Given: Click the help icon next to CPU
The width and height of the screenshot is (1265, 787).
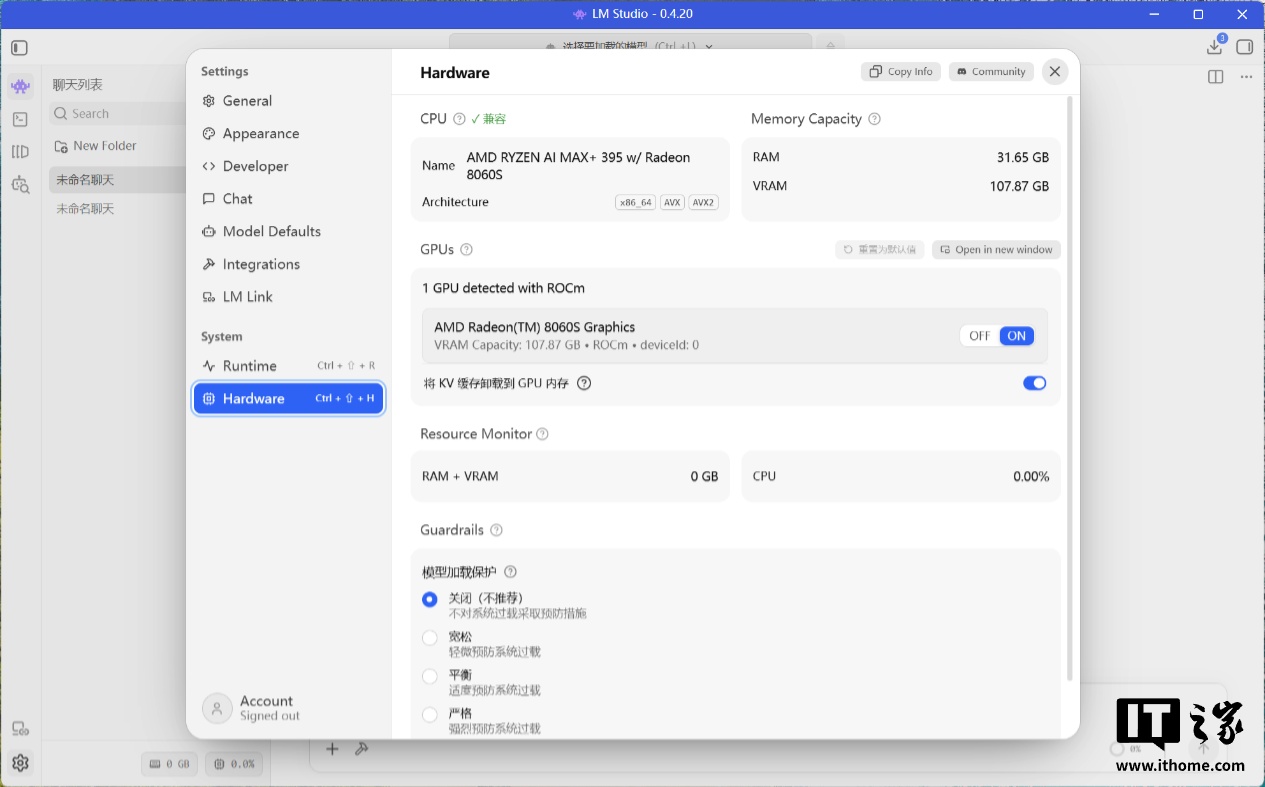Looking at the screenshot, I should tap(459, 119).
